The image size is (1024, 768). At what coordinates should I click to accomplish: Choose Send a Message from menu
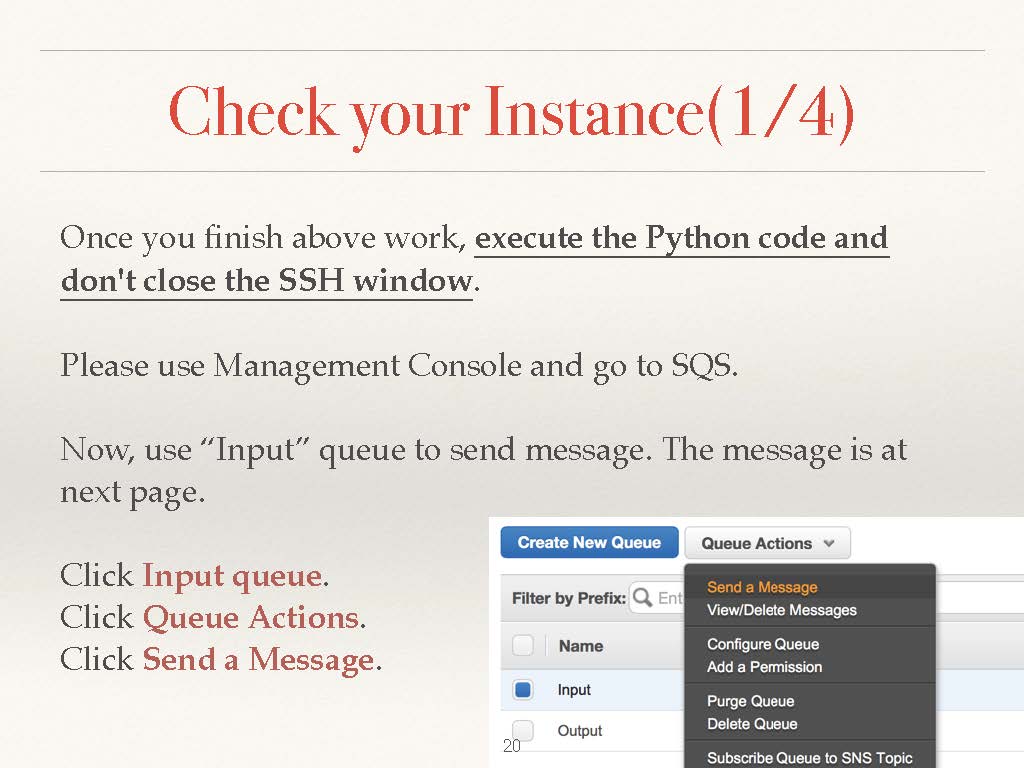tap(762, 587)
